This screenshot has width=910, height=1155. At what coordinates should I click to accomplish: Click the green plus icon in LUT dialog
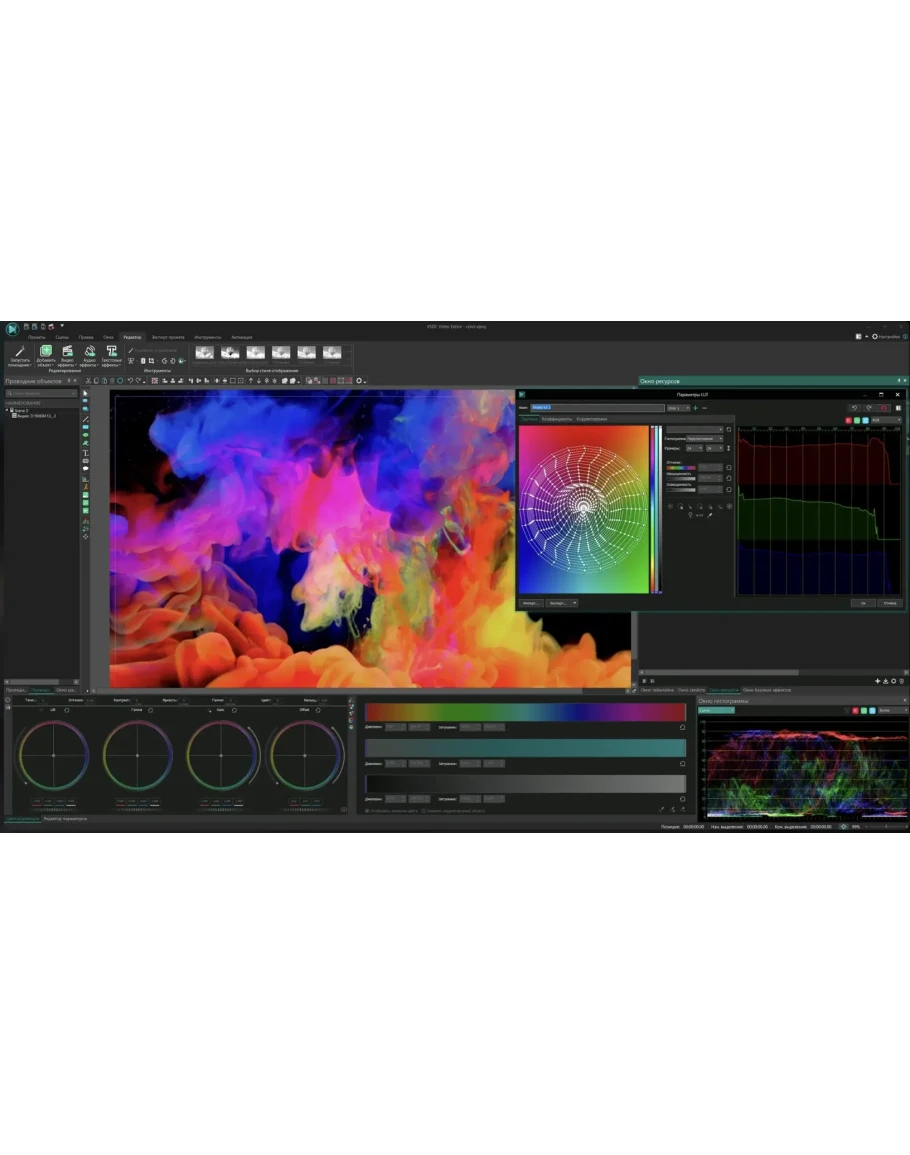695,408
